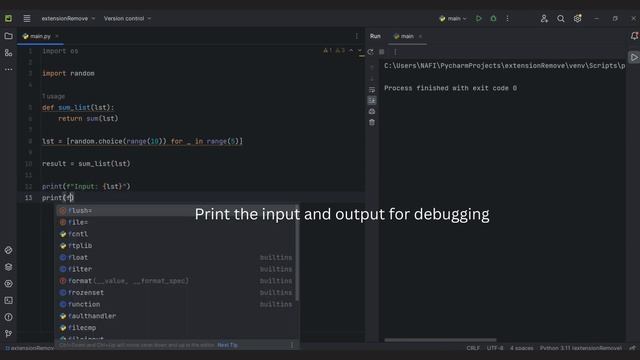Click the sum_list function name definition
This screenshot has width=640, height=360.
coord(74,107)
